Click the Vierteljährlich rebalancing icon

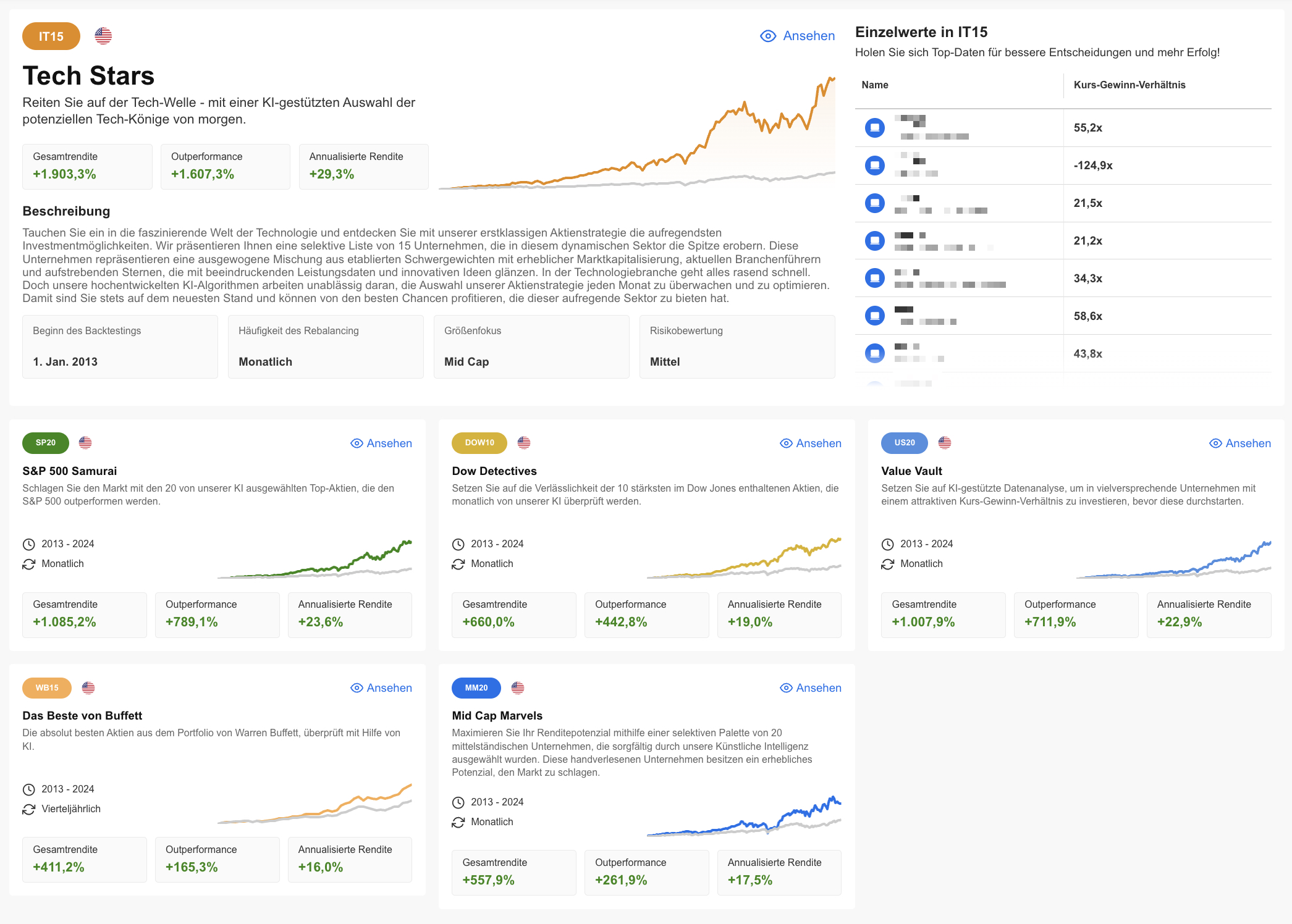(29, 809)
